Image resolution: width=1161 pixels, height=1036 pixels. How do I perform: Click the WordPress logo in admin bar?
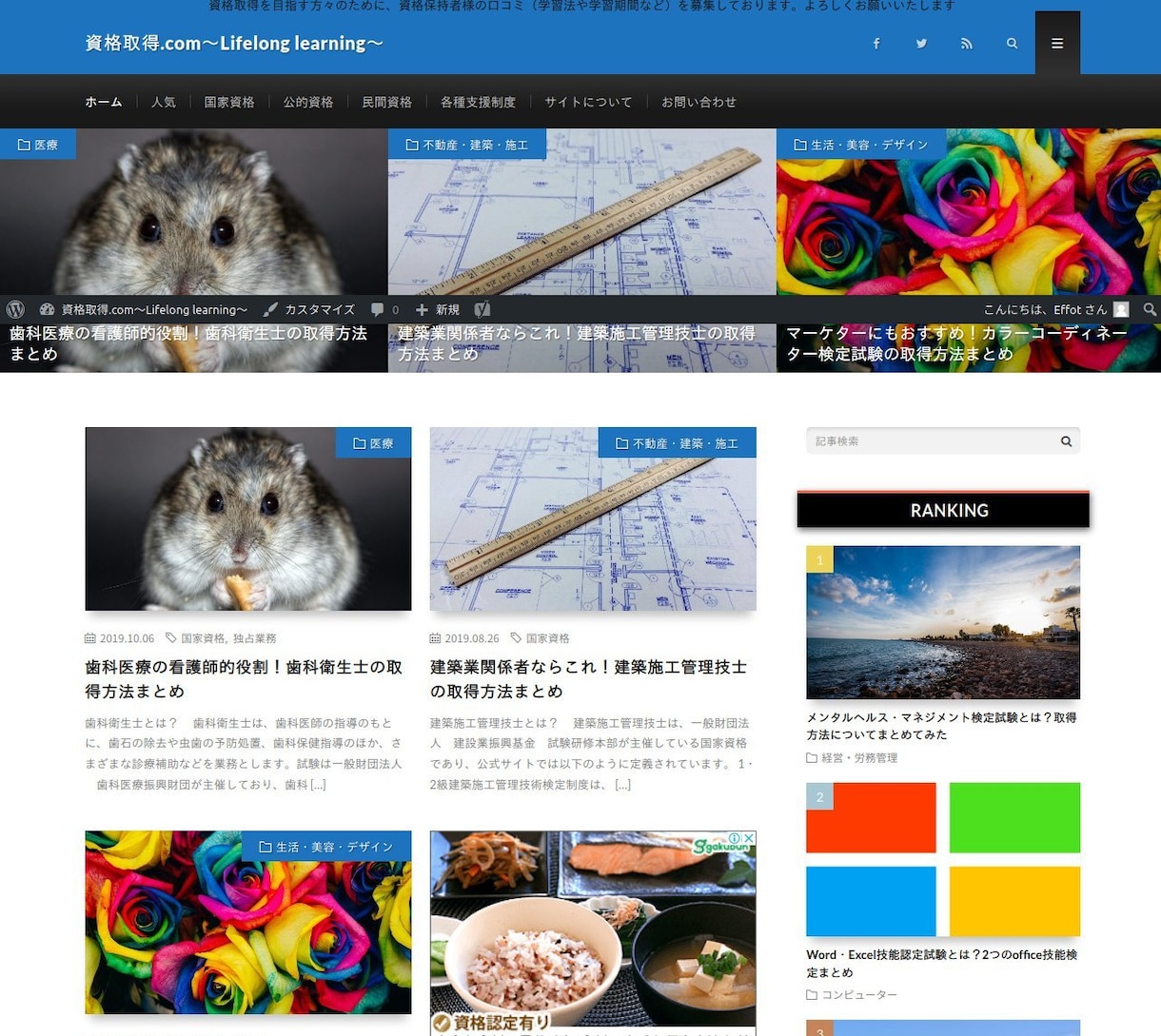click(15, 309)
